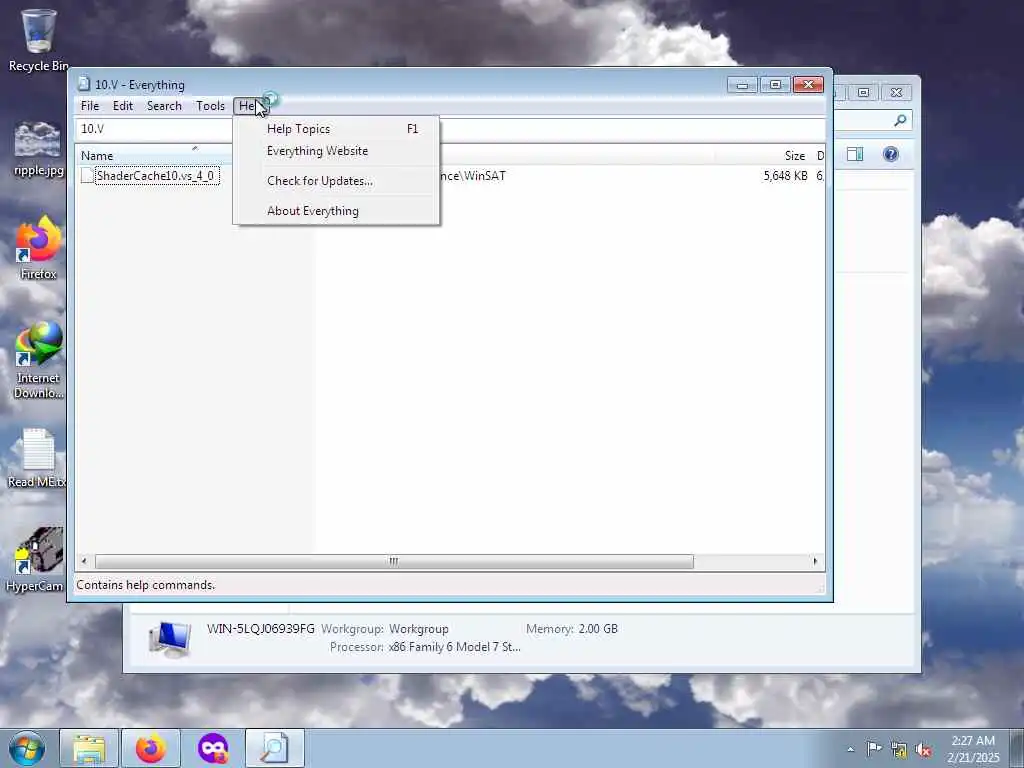The height and width of the screenshot is (768, 1024).
Task: Close the background Explorer window
Action: (896, 93)
